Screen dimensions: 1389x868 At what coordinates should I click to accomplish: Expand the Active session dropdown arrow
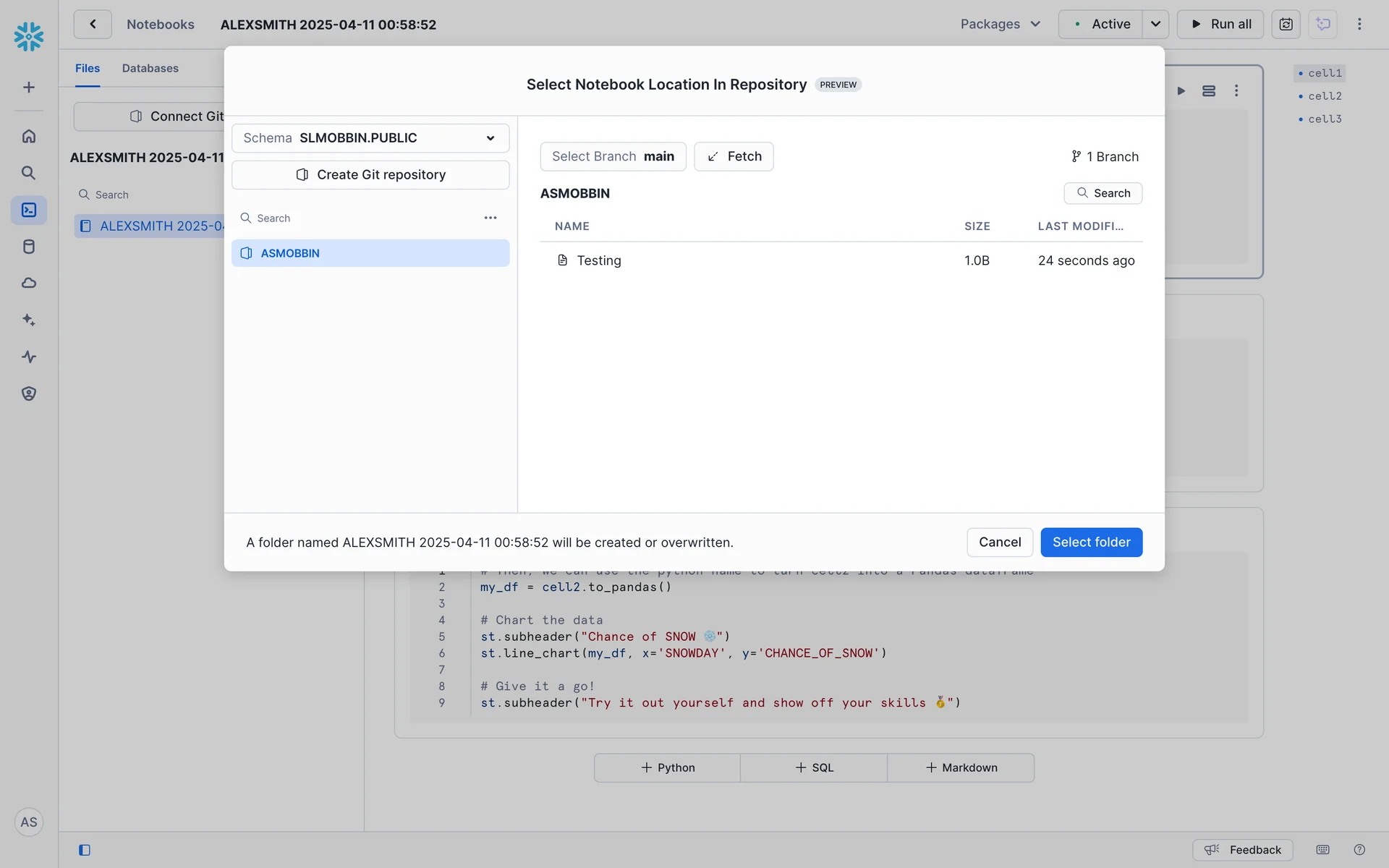[x=1155, y=24]
